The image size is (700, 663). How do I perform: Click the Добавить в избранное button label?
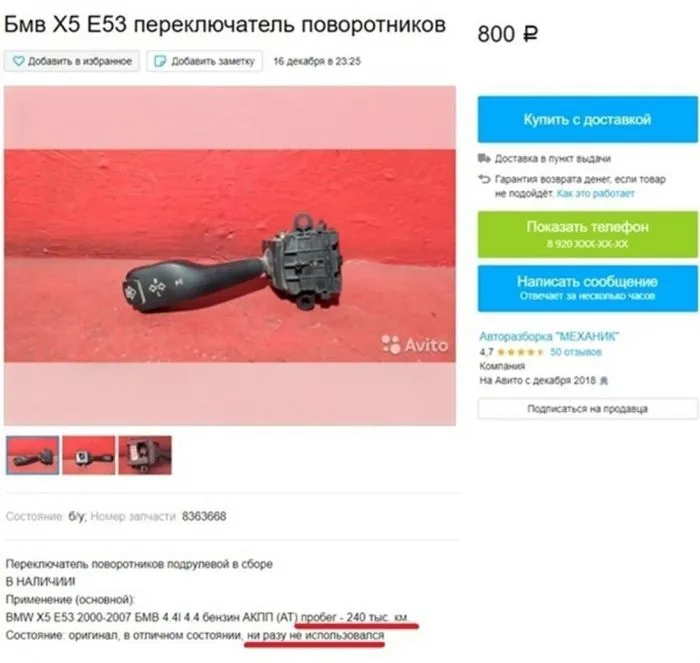80,61
